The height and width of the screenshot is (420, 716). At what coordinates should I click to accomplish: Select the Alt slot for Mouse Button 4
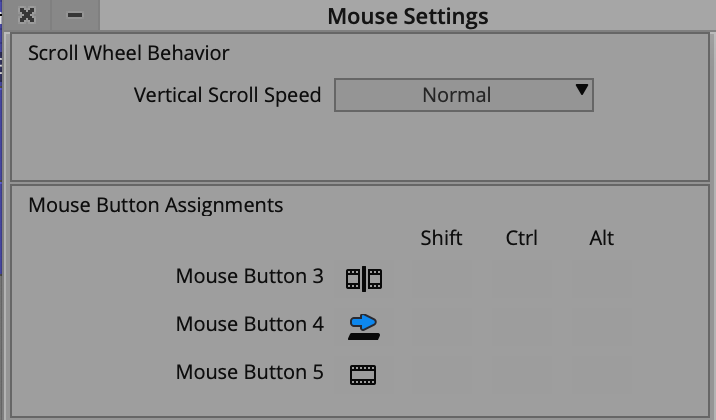click(x=601, y=327)
